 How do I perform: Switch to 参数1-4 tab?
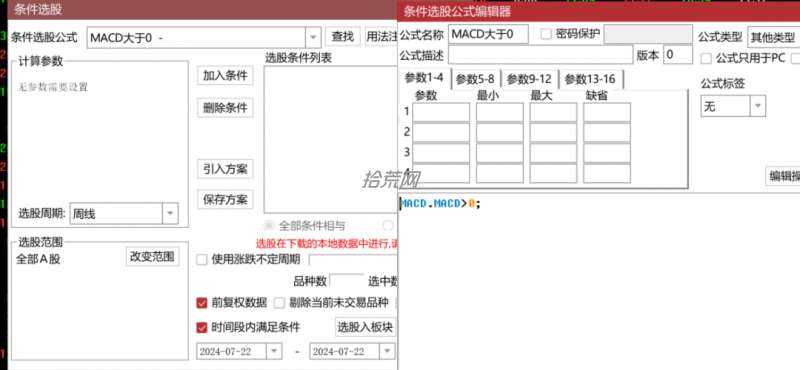(x=424, y=79)
